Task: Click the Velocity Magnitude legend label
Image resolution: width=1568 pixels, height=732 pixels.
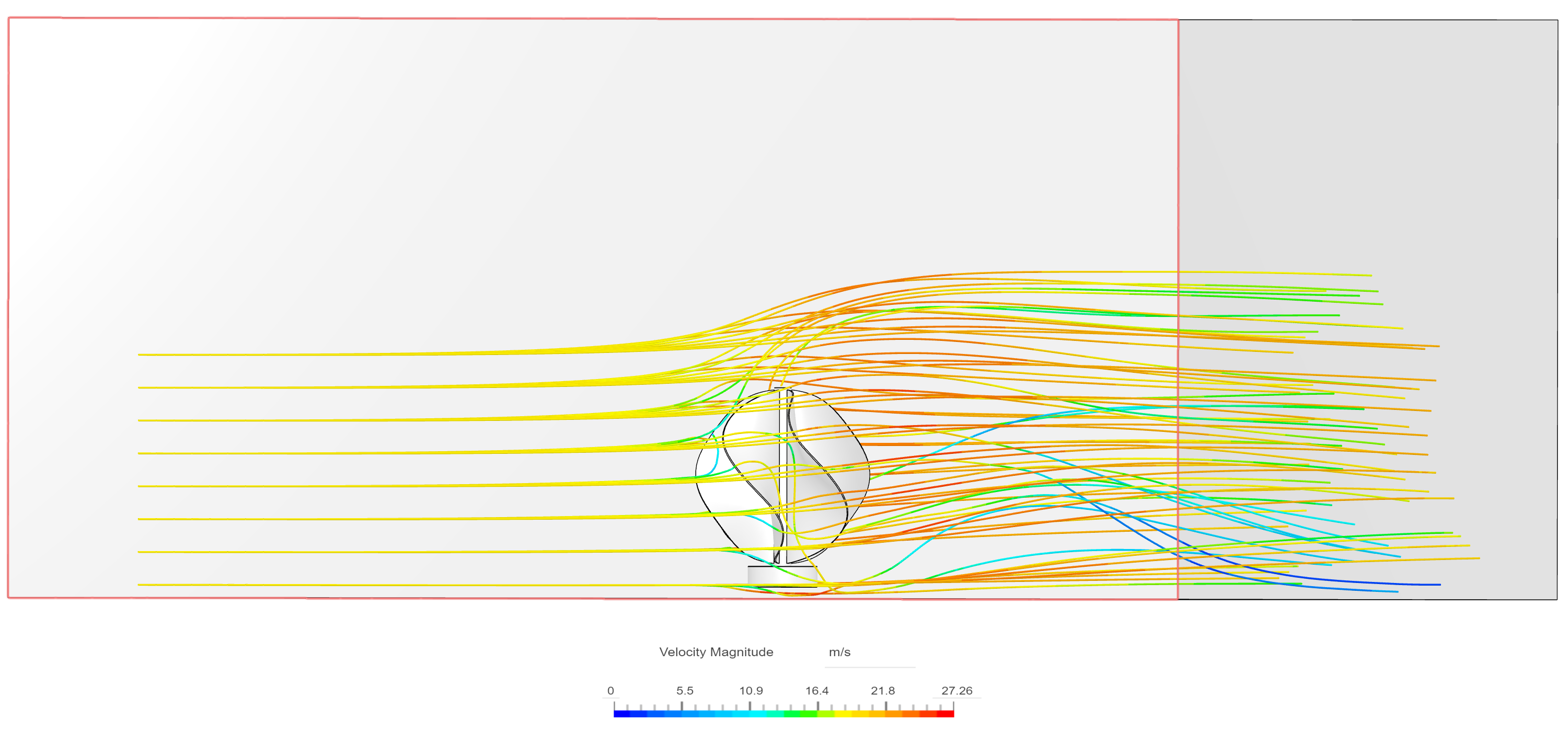Action: coord(716,652)
